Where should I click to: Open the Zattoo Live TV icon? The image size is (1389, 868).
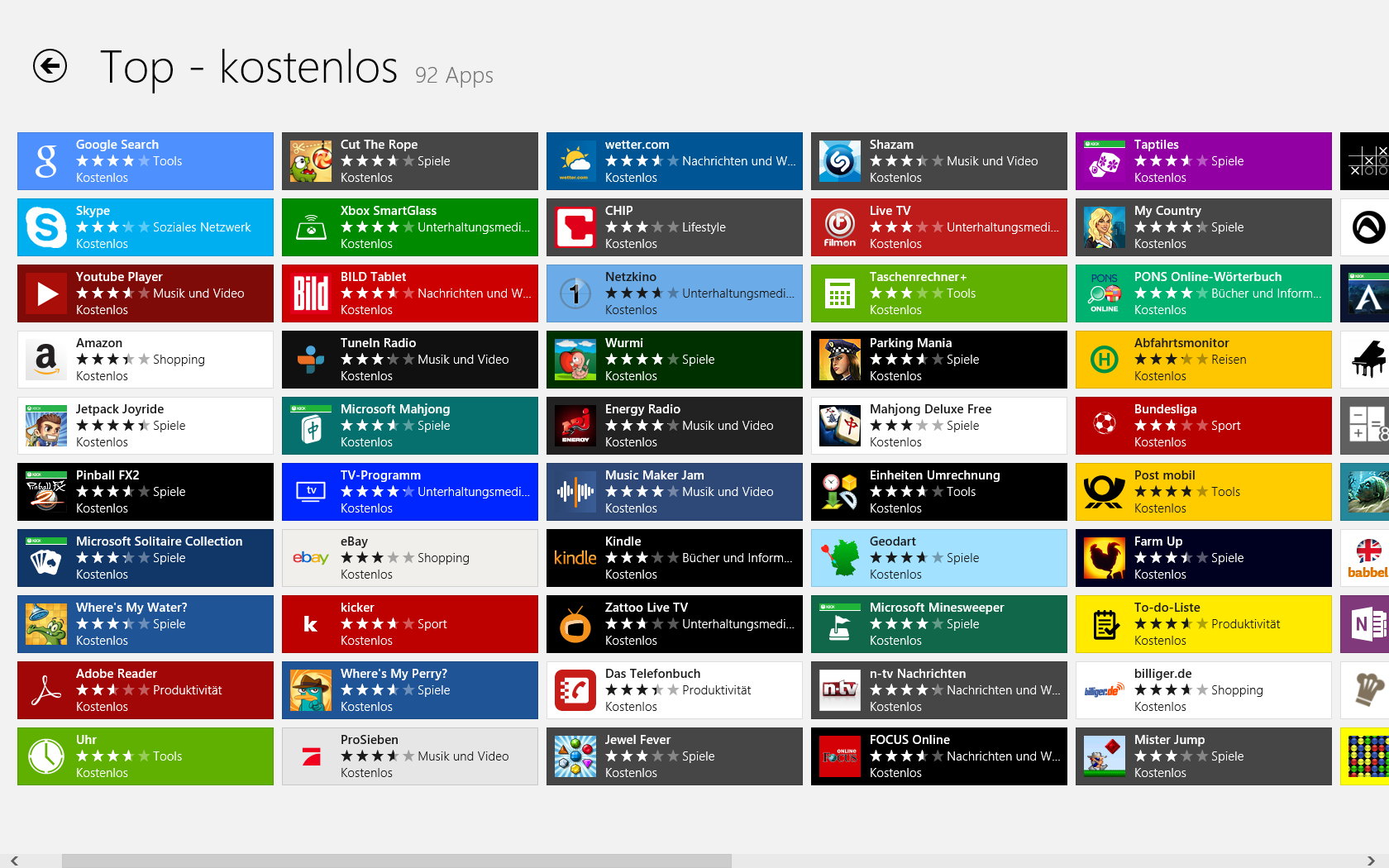pos(575,624)
